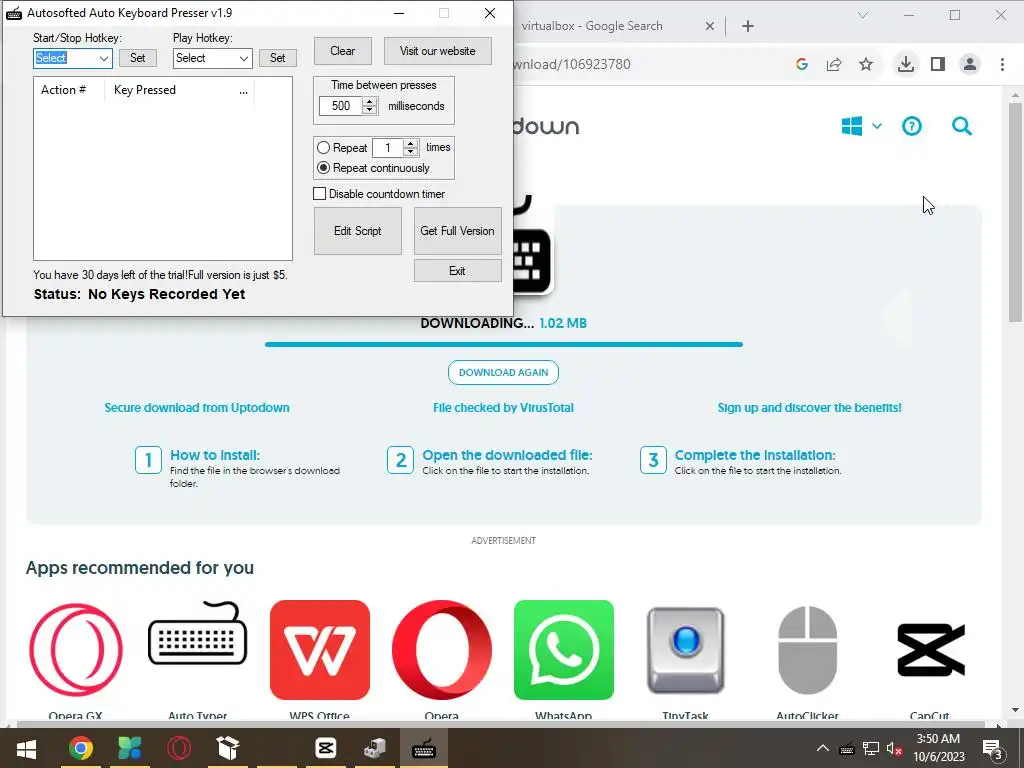The height and width of the screenshot is (768, 1024).
Task: Click Uptodown help question mark icon
Action: pos(912,126)
